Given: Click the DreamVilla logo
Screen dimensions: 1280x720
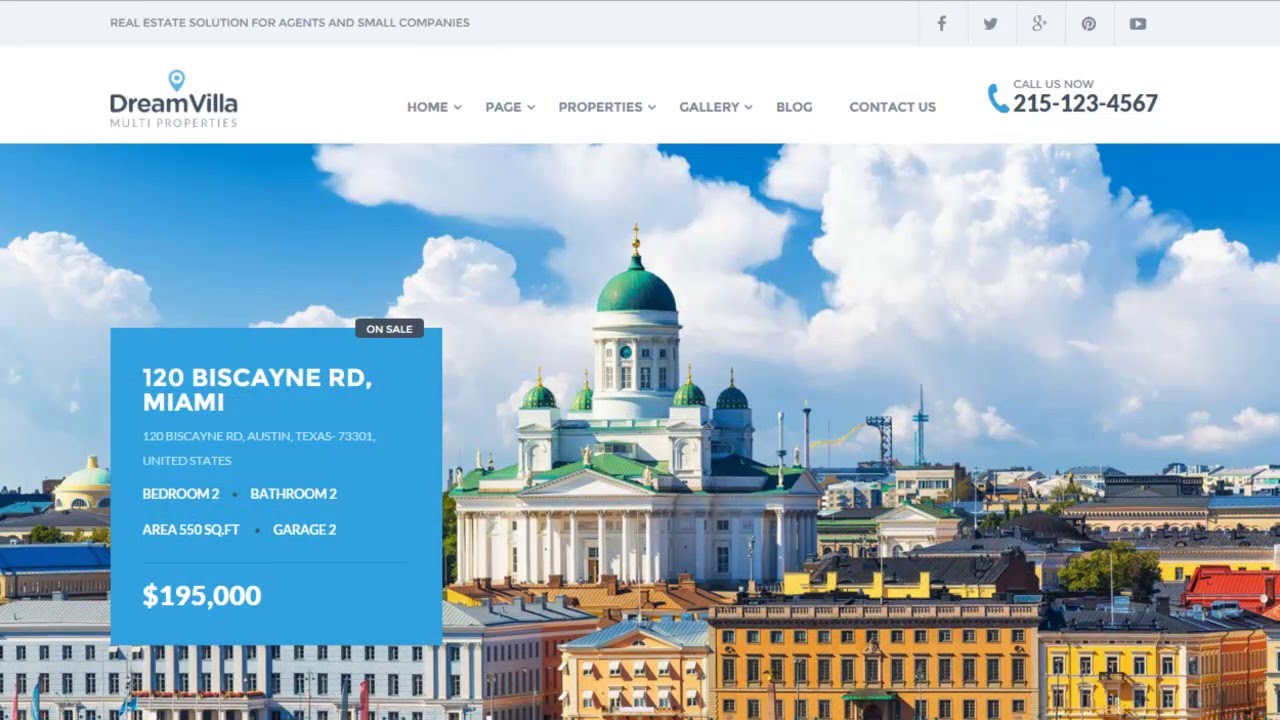Looking at the screenshot, I should click(x=174, y=98).
